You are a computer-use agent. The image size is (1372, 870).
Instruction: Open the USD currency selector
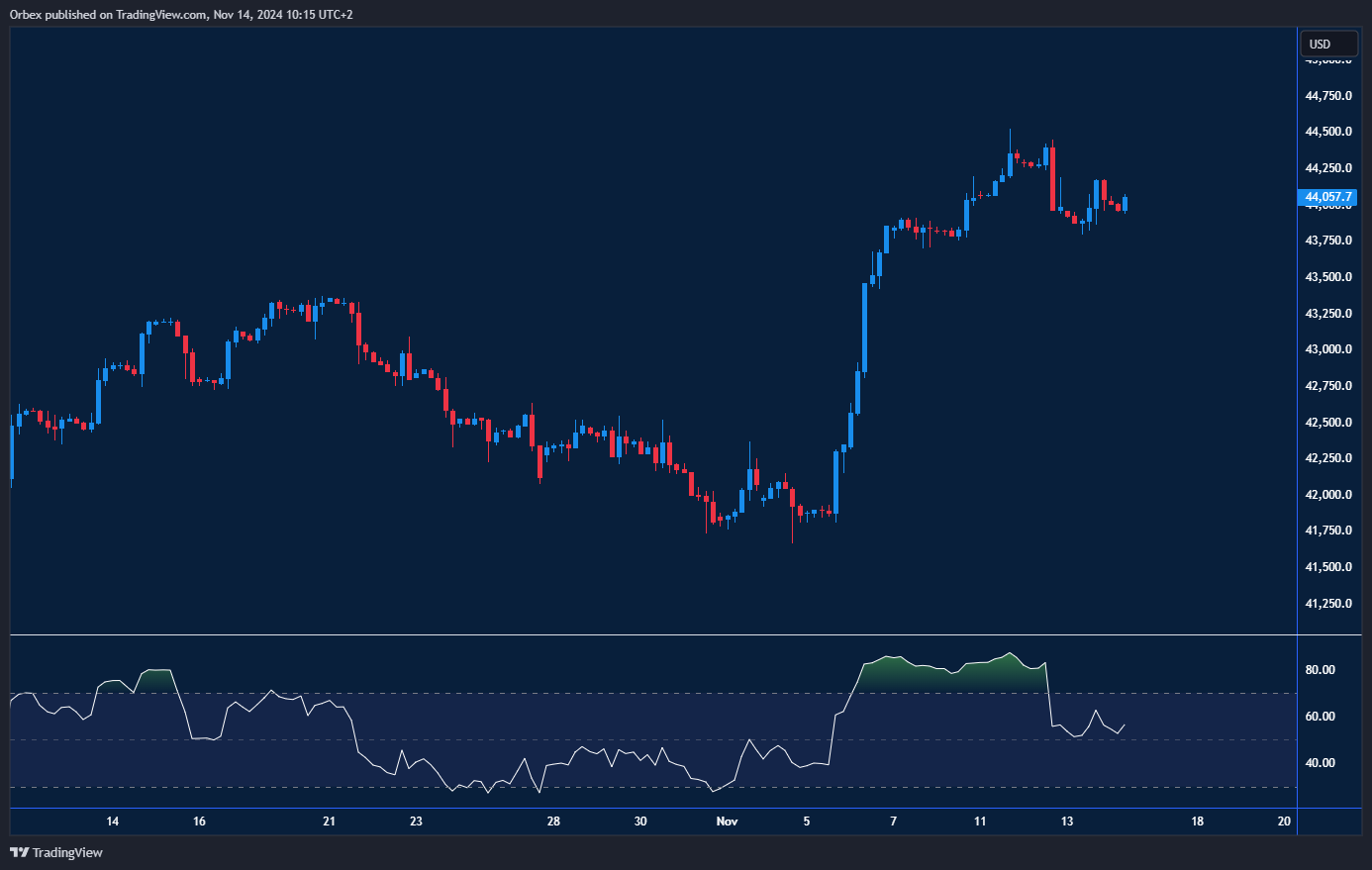[1327, 45]
